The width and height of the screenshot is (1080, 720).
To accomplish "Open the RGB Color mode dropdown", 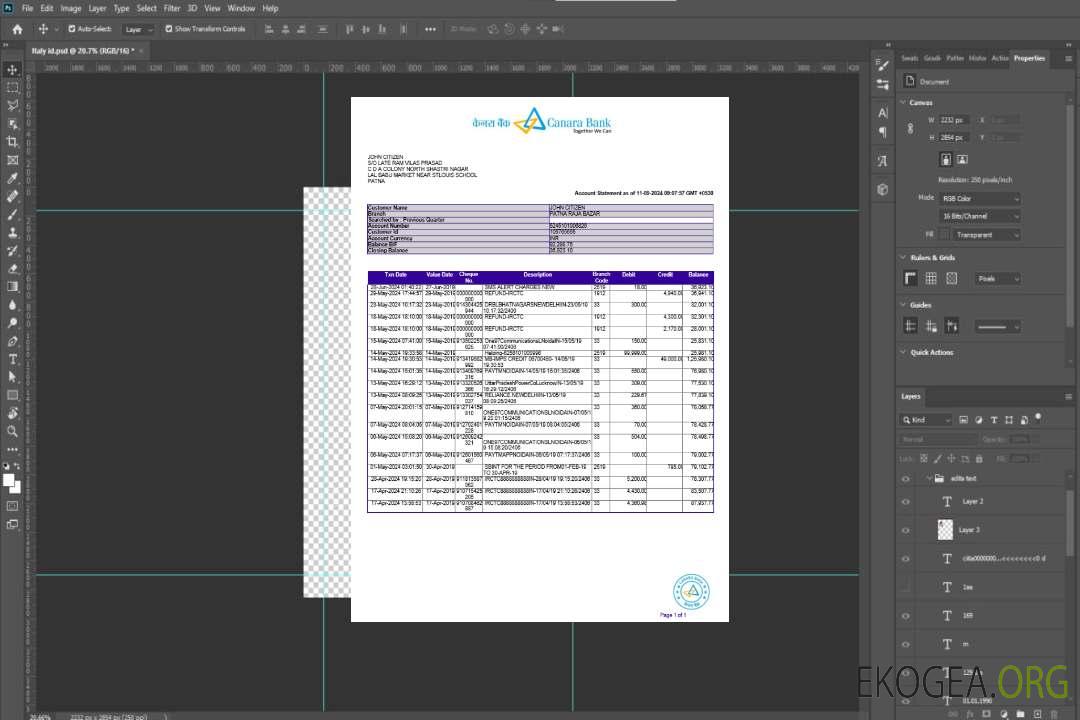I will (979, 198).
